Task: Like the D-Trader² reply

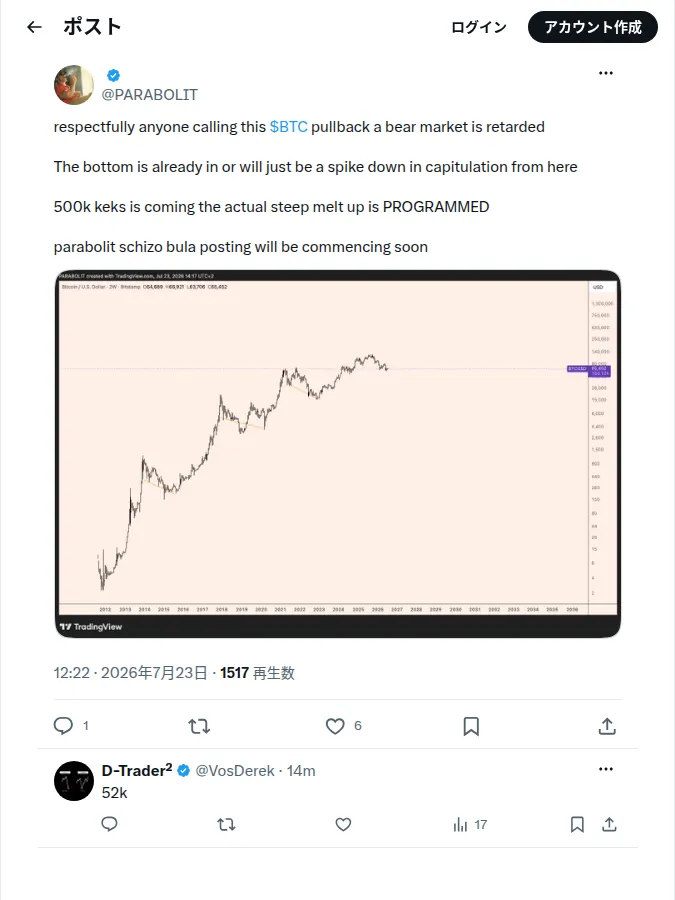Action: [343, 825]
